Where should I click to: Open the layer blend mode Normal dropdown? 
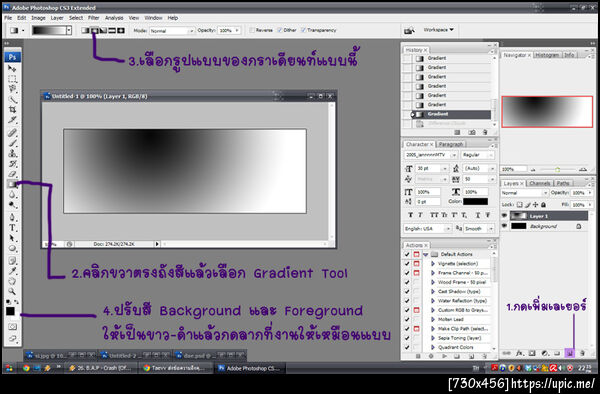click(524, 193)
